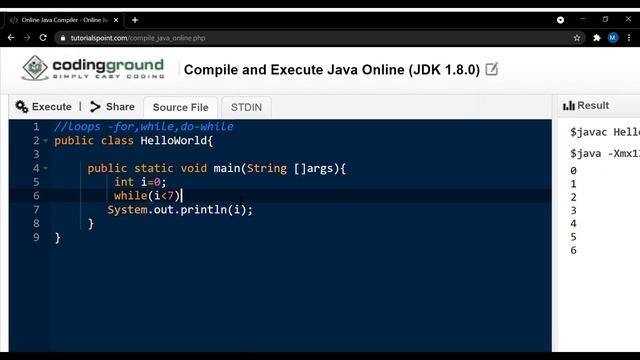640x360 pixels.
Task: Switch to the Source File tab
Action: coord(180,107)
